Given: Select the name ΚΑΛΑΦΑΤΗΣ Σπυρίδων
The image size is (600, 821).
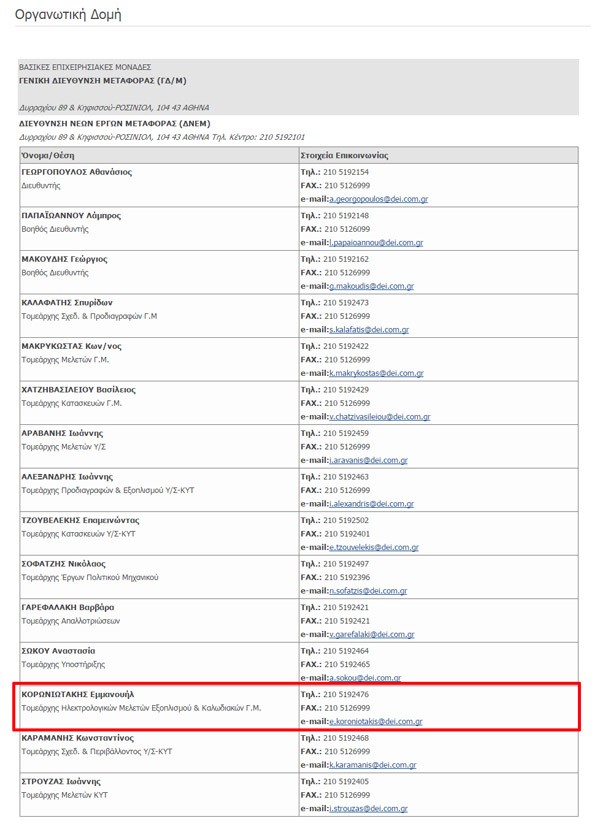Looking at the screenshot, I should [67, 302].
